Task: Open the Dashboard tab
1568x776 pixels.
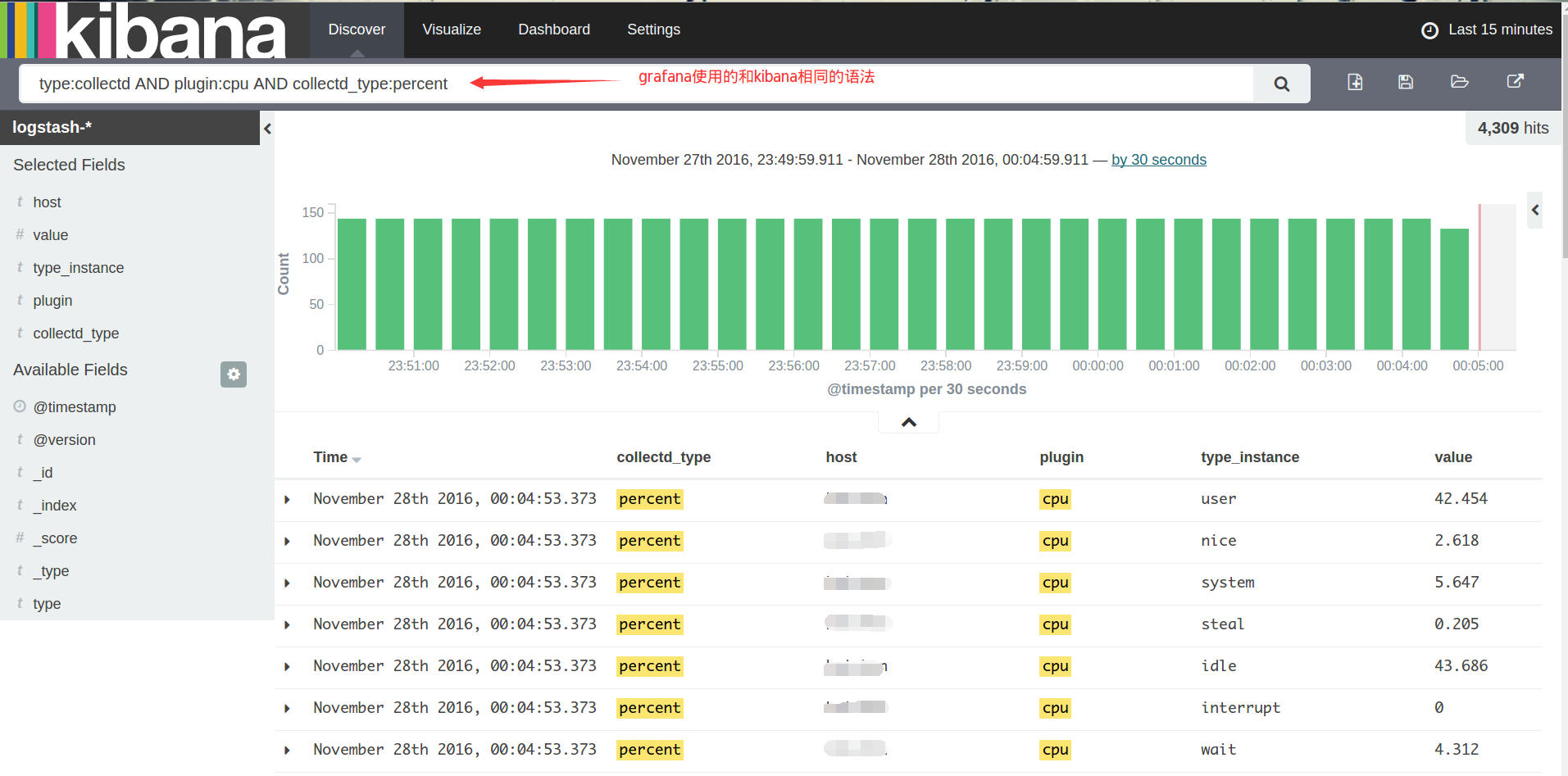Action: pos(554,29)
